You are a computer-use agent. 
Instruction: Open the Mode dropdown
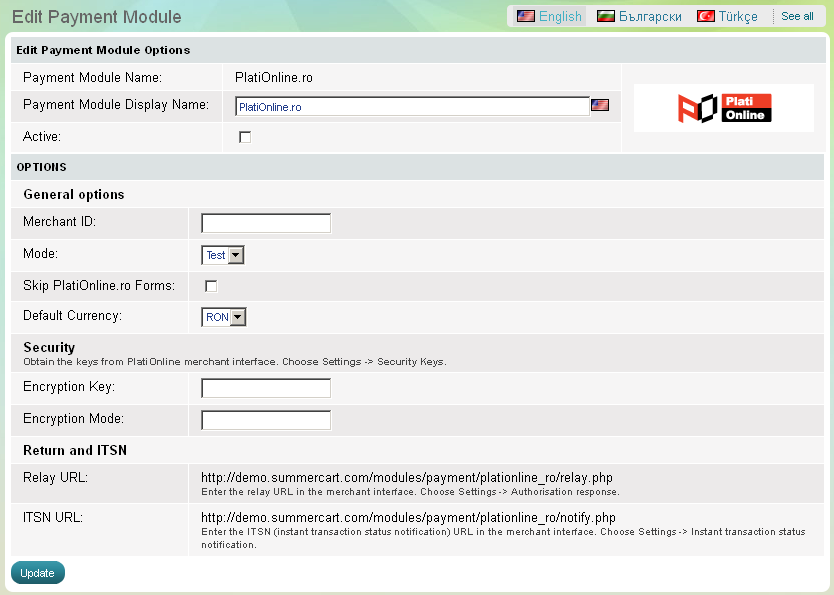coord(223,255)
